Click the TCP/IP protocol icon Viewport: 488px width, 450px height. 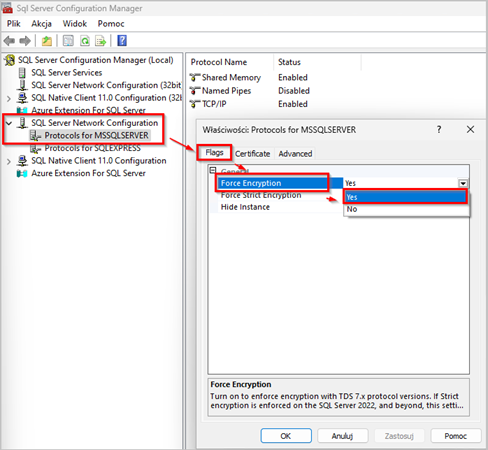(x=195, y=104)
